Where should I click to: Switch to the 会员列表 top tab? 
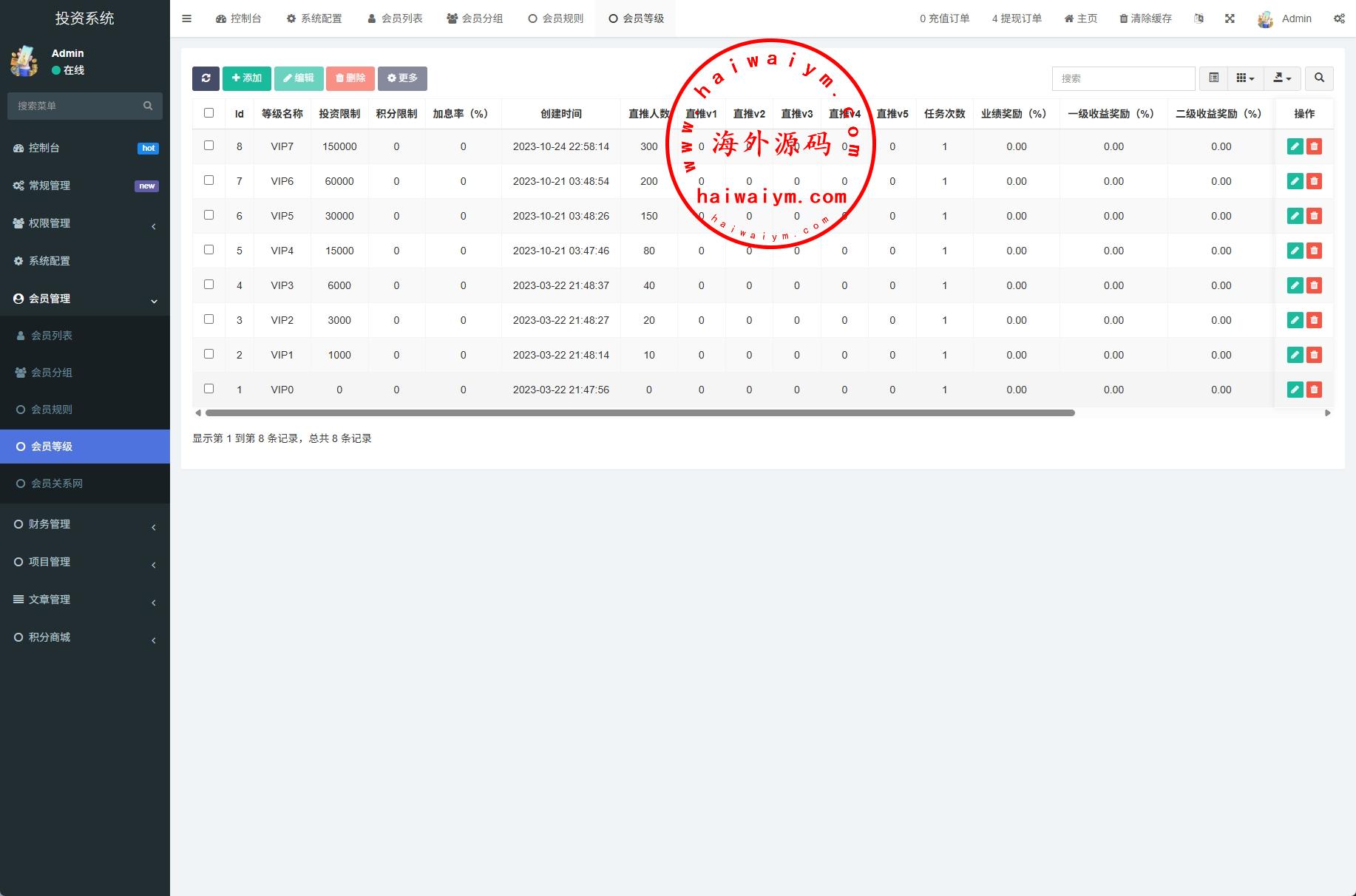395,18
